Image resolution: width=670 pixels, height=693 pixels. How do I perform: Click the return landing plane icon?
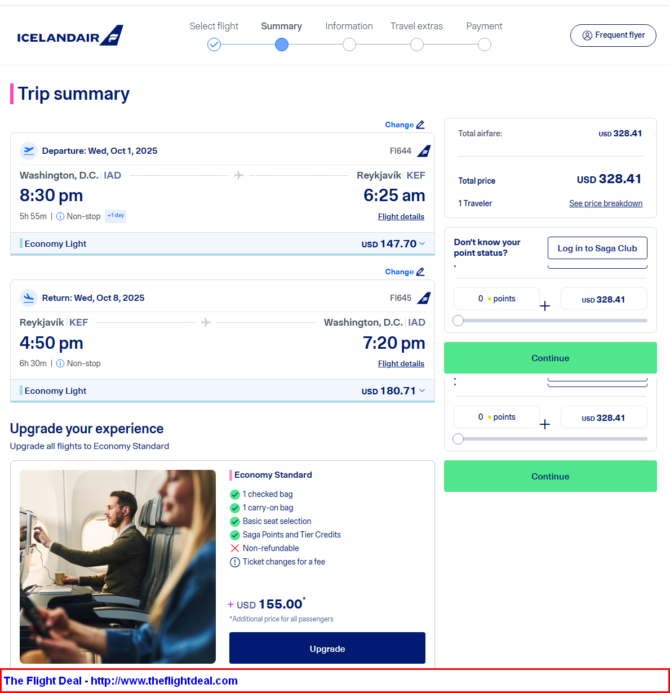tap(29, 298)
